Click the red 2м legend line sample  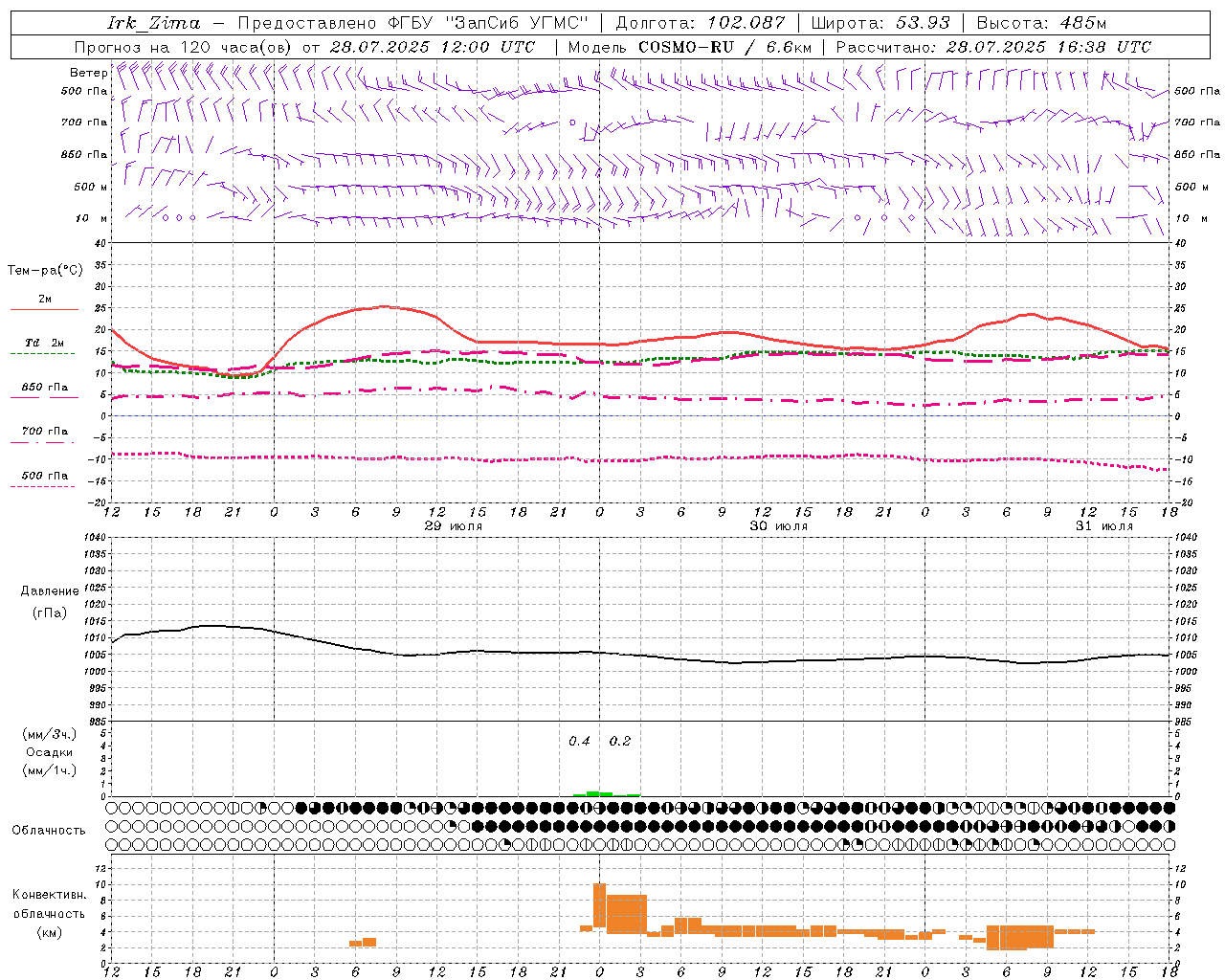(45, 309)
